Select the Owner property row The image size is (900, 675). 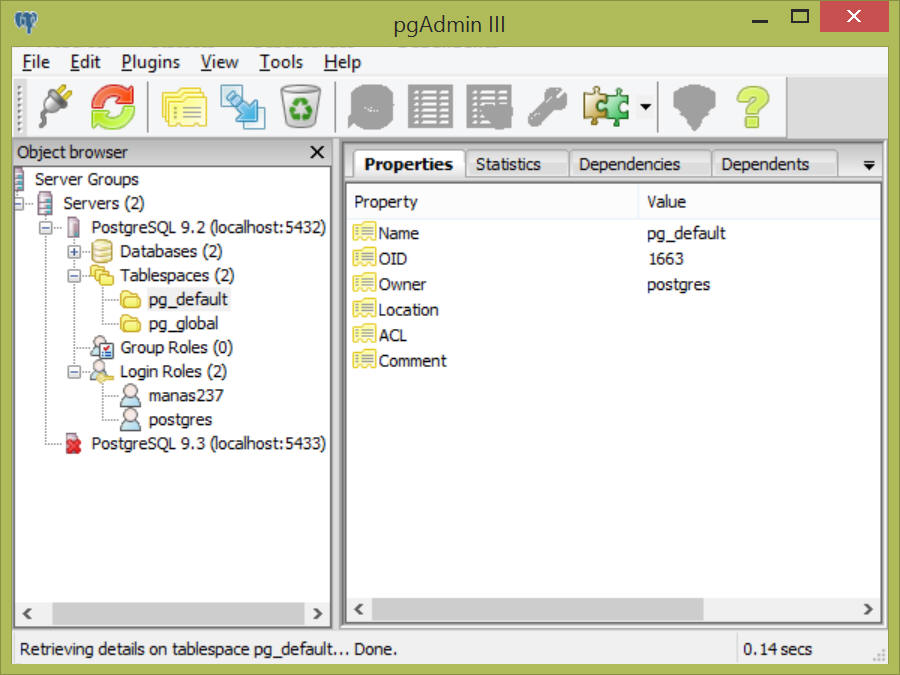[x=613, y=284]
